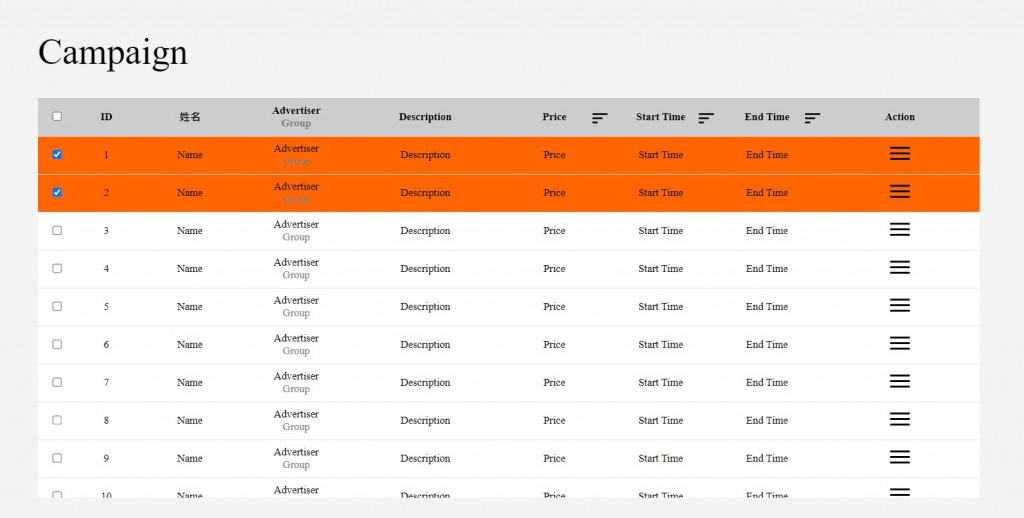This screenshot has height=518, width=1024.
Task: Click the Description column header
Action: [x=425, y=117]
